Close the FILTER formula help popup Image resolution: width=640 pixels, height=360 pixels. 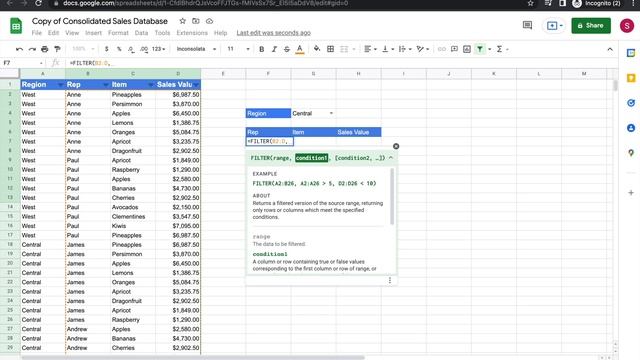pos(396,146)
